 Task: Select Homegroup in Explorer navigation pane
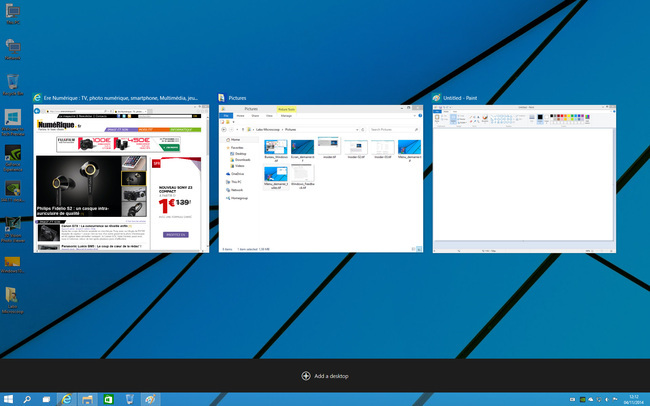pyautogui.click(x=239, y=198)
